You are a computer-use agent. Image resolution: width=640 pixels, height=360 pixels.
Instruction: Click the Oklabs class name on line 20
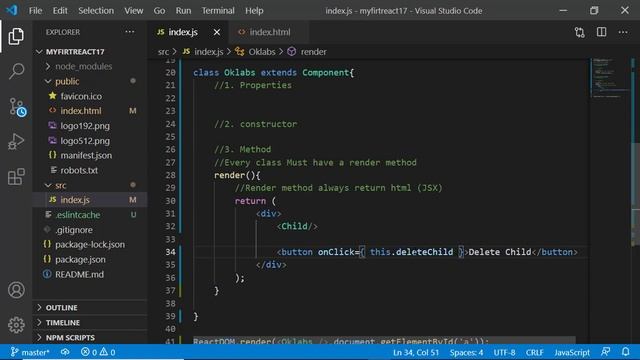[x=239, y=73]
